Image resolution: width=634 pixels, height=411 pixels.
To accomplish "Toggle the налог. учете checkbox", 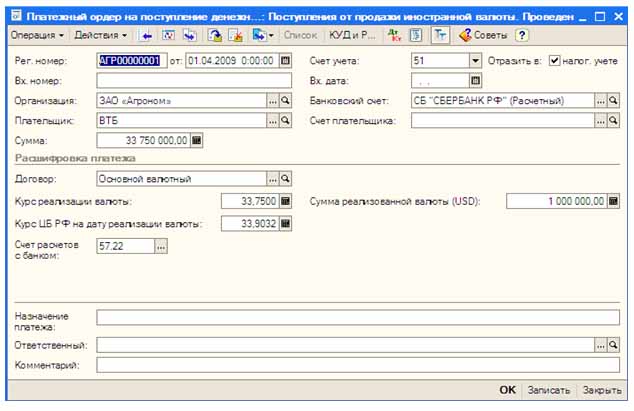I will 555,60.
